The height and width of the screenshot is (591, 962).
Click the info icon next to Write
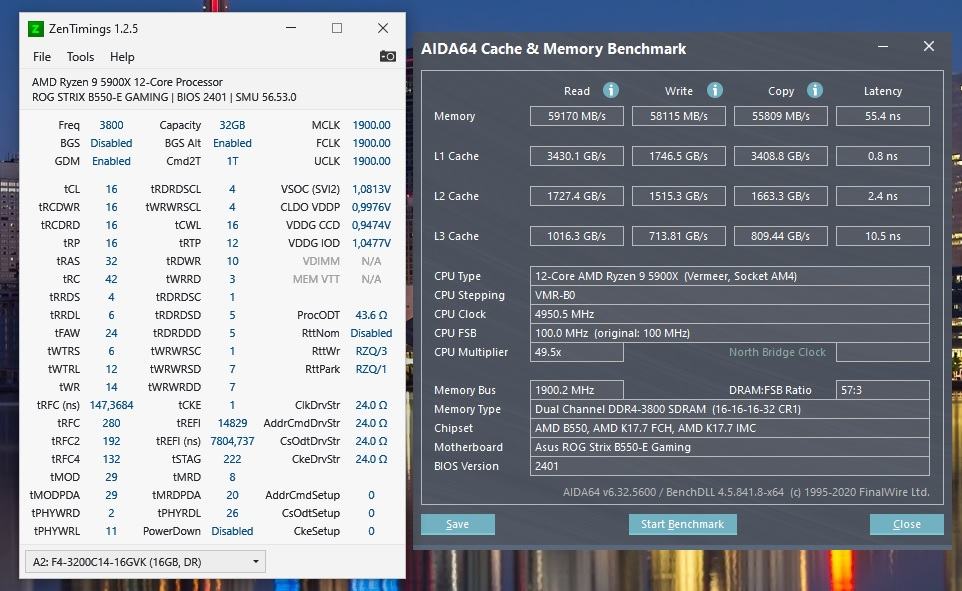[x=714, y=90]
